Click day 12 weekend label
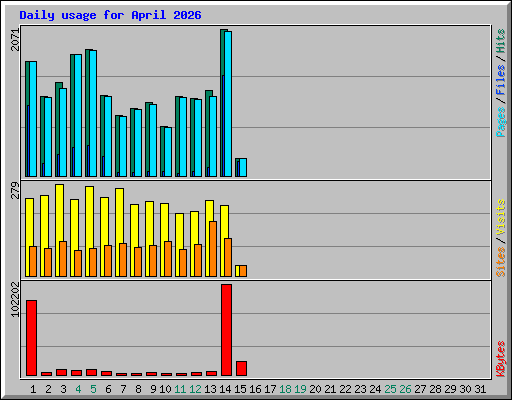 click(195, 389)
